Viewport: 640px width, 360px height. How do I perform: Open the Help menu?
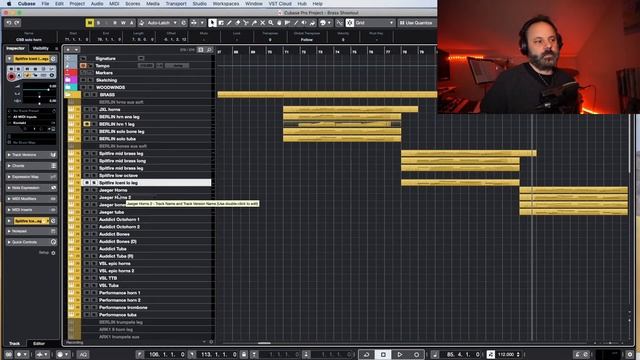click(318, 4)
